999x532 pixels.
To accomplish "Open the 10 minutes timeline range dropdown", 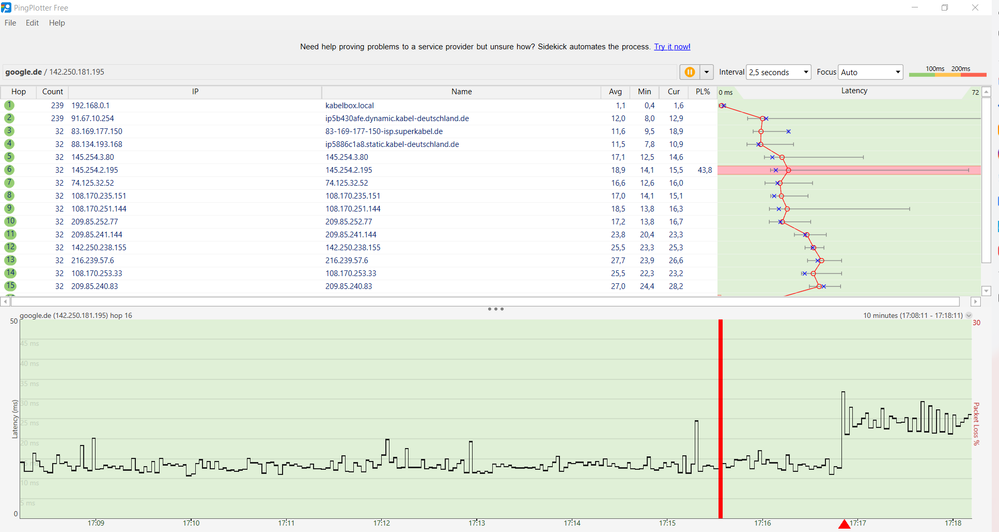I will pyautogui.click(x=969, y=315).
